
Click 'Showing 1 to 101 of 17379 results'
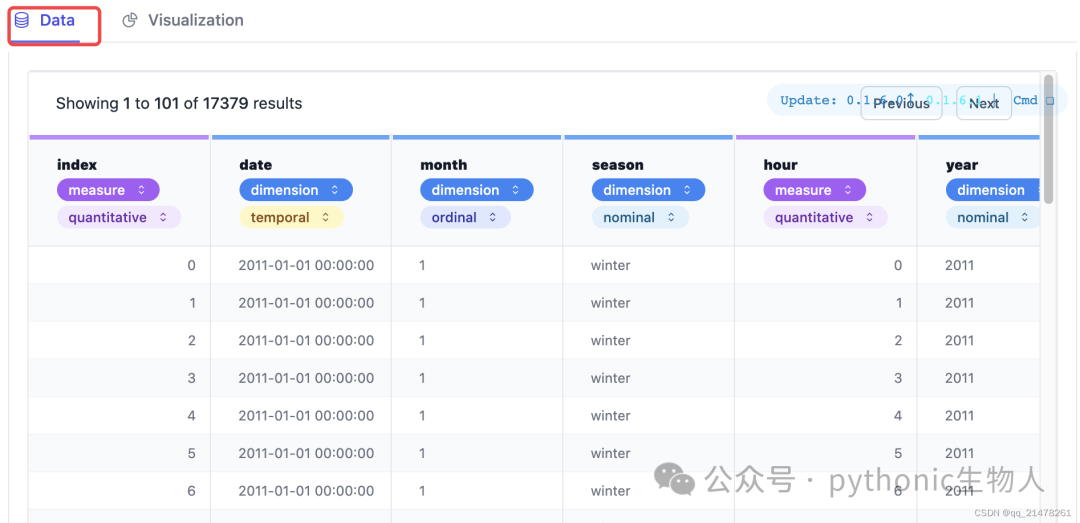179,103
